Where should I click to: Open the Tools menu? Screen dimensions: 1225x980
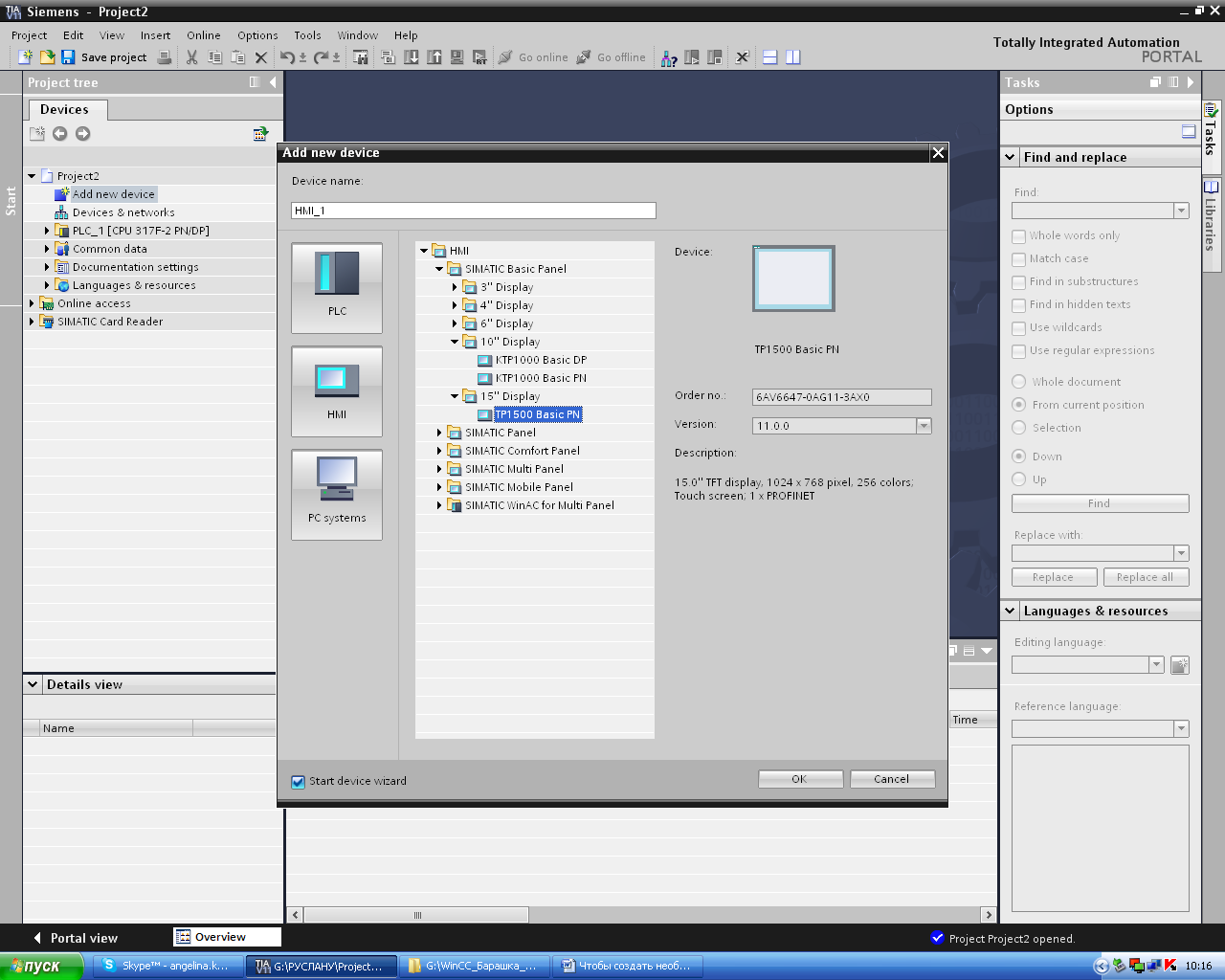point(307,35)
